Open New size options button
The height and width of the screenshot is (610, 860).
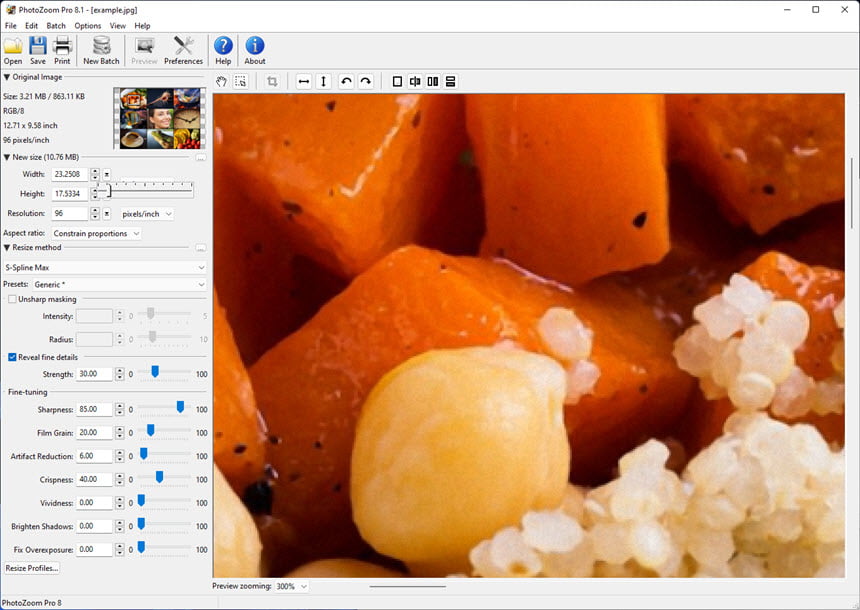pos(201,157)
